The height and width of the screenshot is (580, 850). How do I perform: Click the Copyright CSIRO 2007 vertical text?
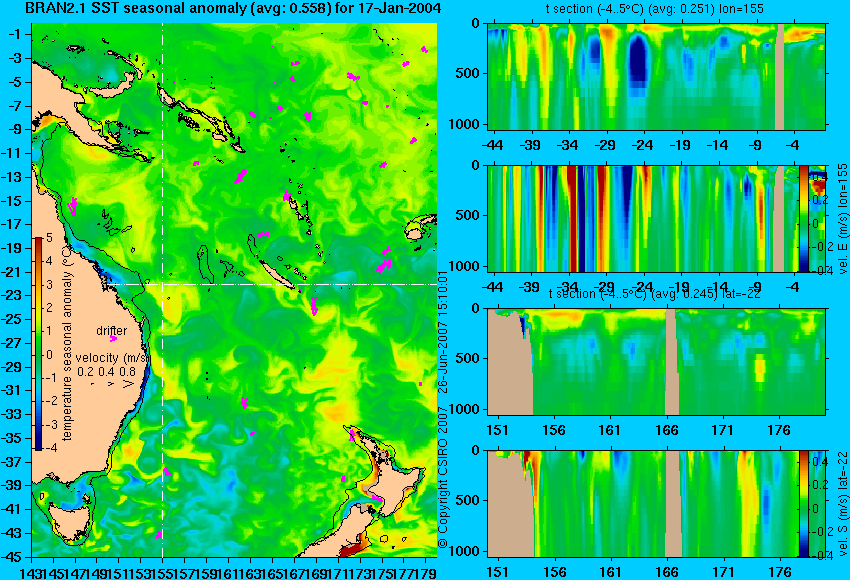[443, 479]
